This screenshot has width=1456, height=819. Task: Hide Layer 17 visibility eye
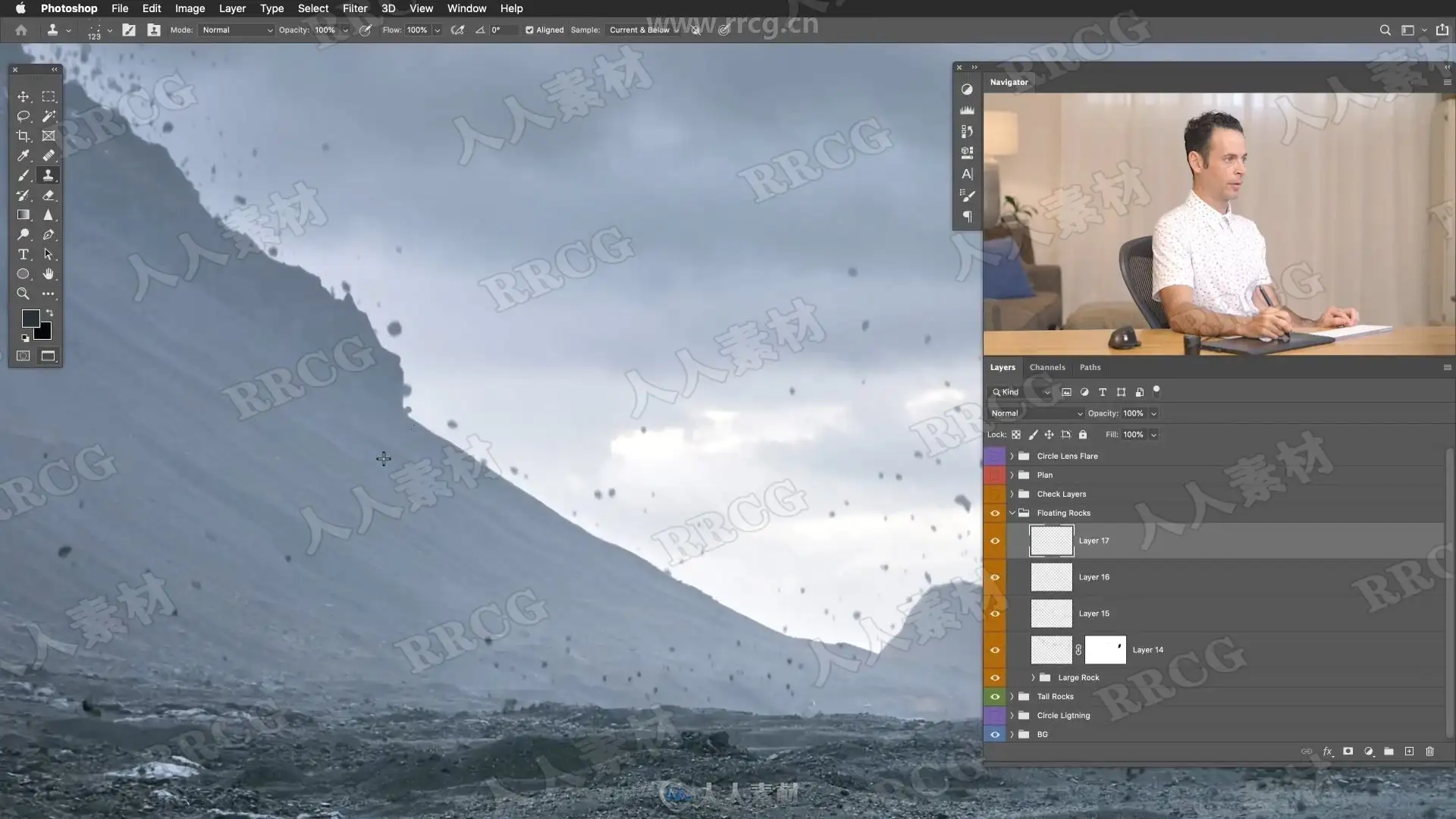[x=995, y=541]
